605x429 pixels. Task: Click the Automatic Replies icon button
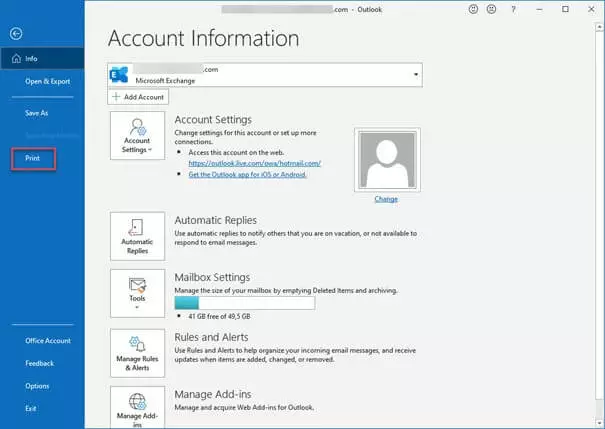[137, 237]
